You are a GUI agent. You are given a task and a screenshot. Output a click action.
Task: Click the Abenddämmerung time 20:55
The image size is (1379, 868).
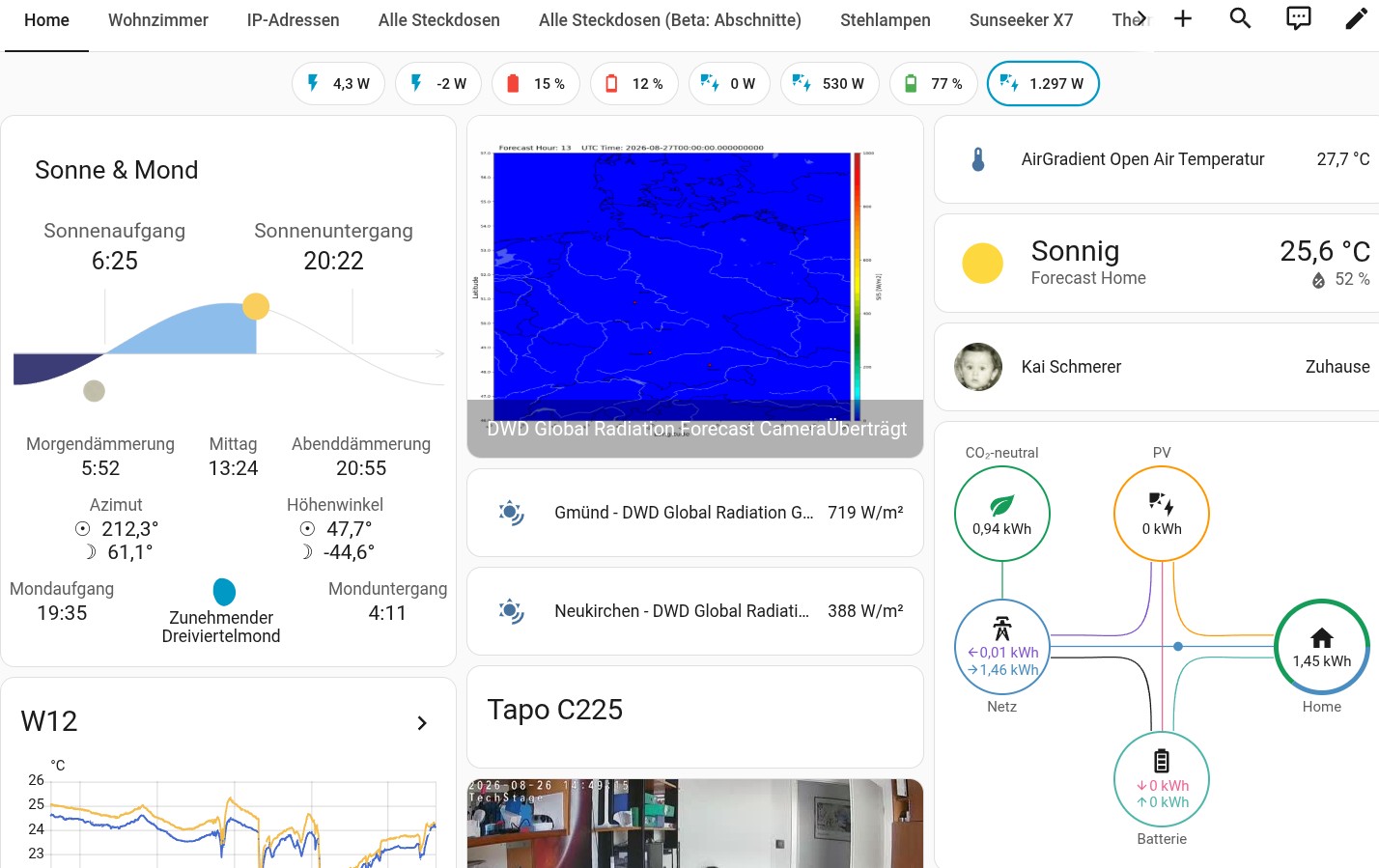(361, 468)
